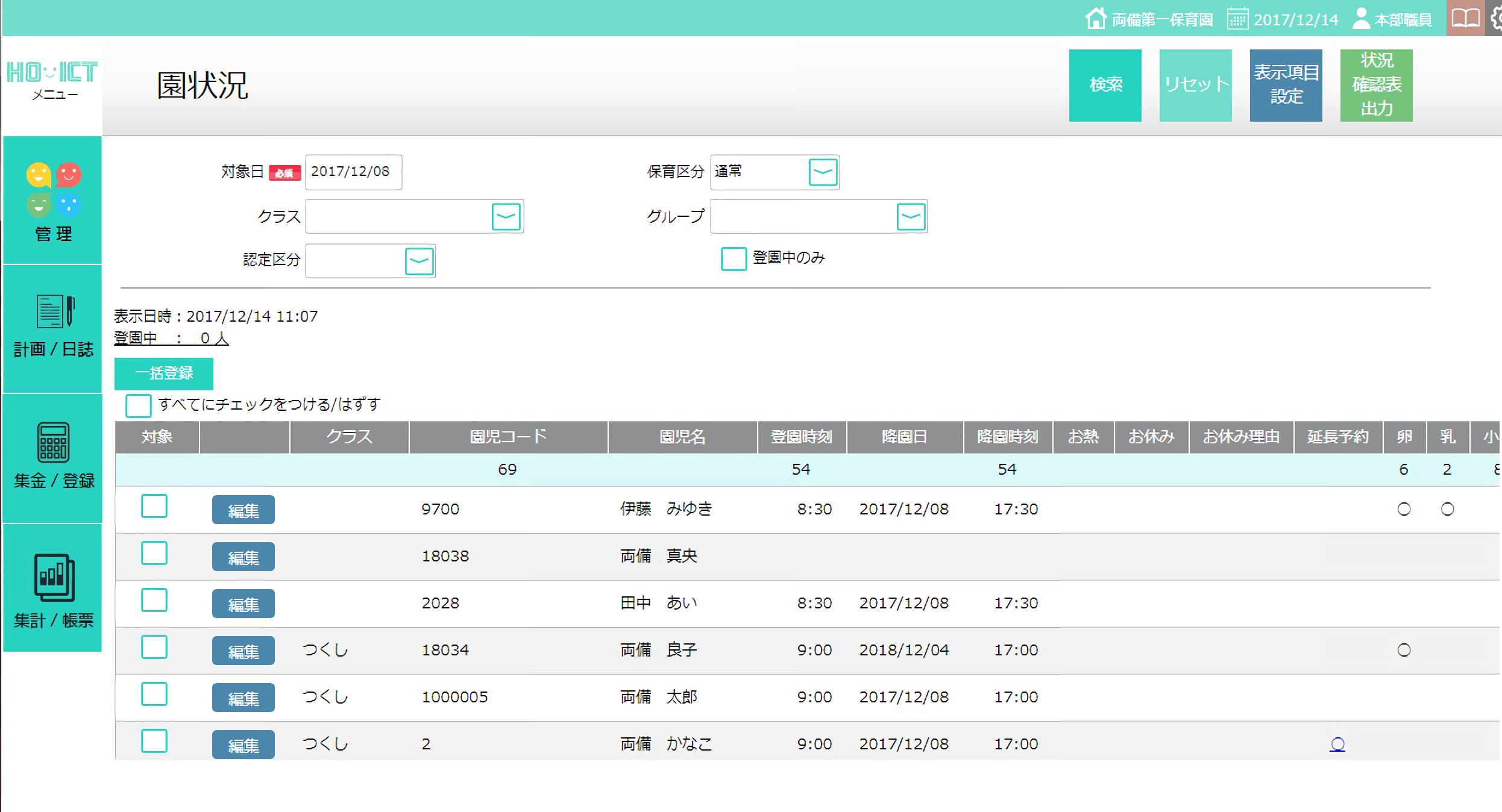Click the 登園時刻 column header

pyautogui.click(x=802, y=437)
